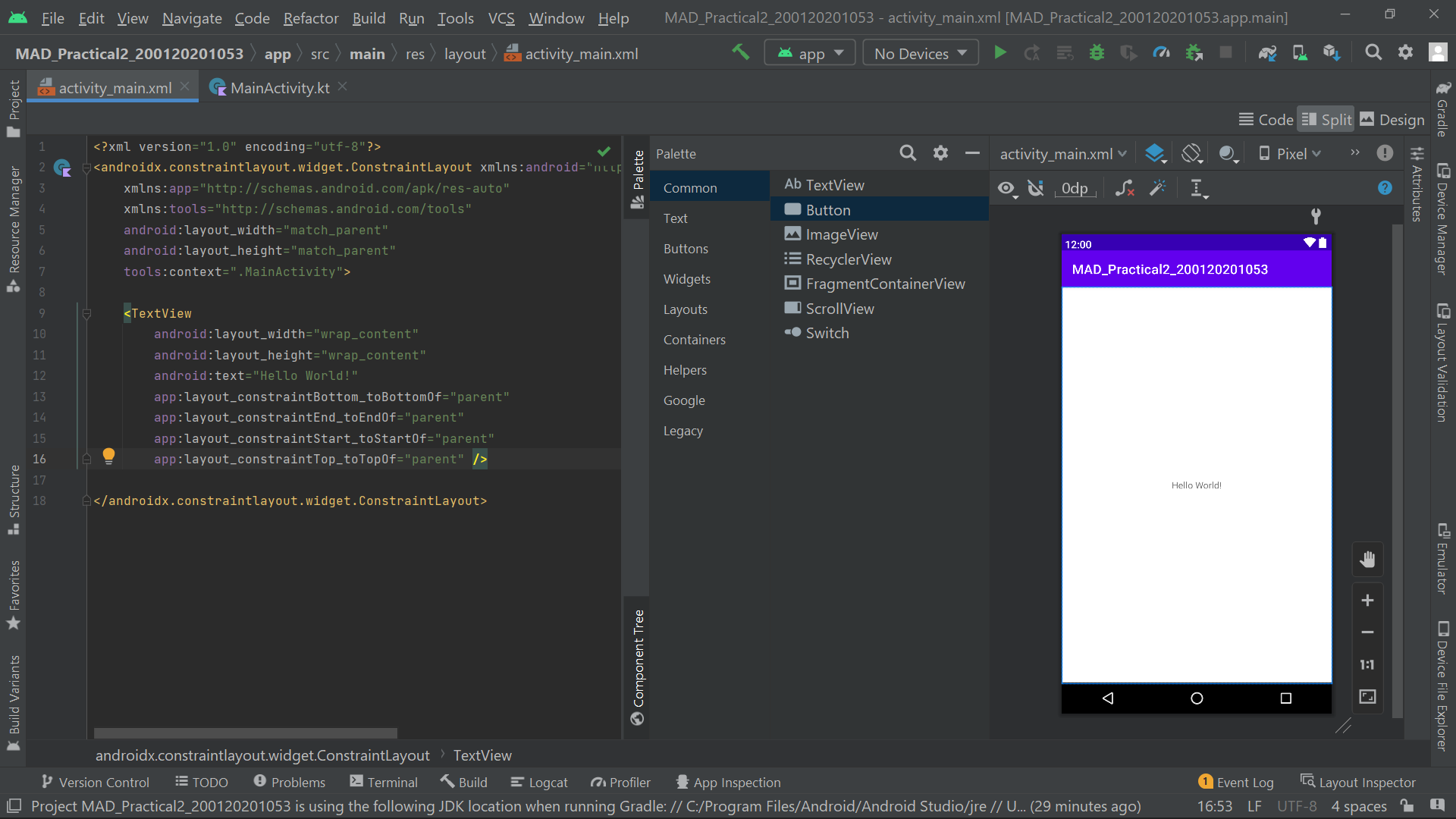The height and width of the screenshot is (819, 1456).
Task: Switch to the MainActivity.kt tab
Action: (x=279, y=87)
